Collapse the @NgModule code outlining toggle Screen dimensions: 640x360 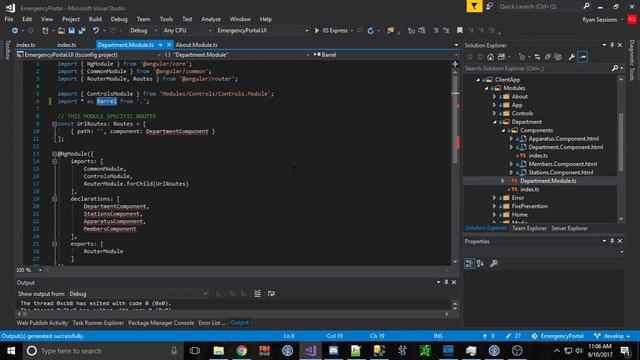[54, 154]
